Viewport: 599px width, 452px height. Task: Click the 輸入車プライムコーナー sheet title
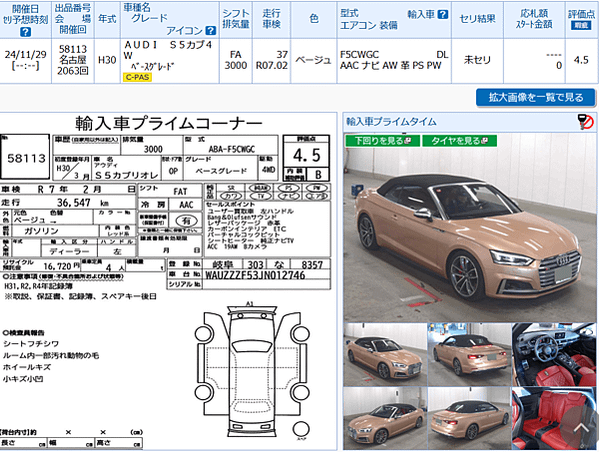click(x=168, y=123)
